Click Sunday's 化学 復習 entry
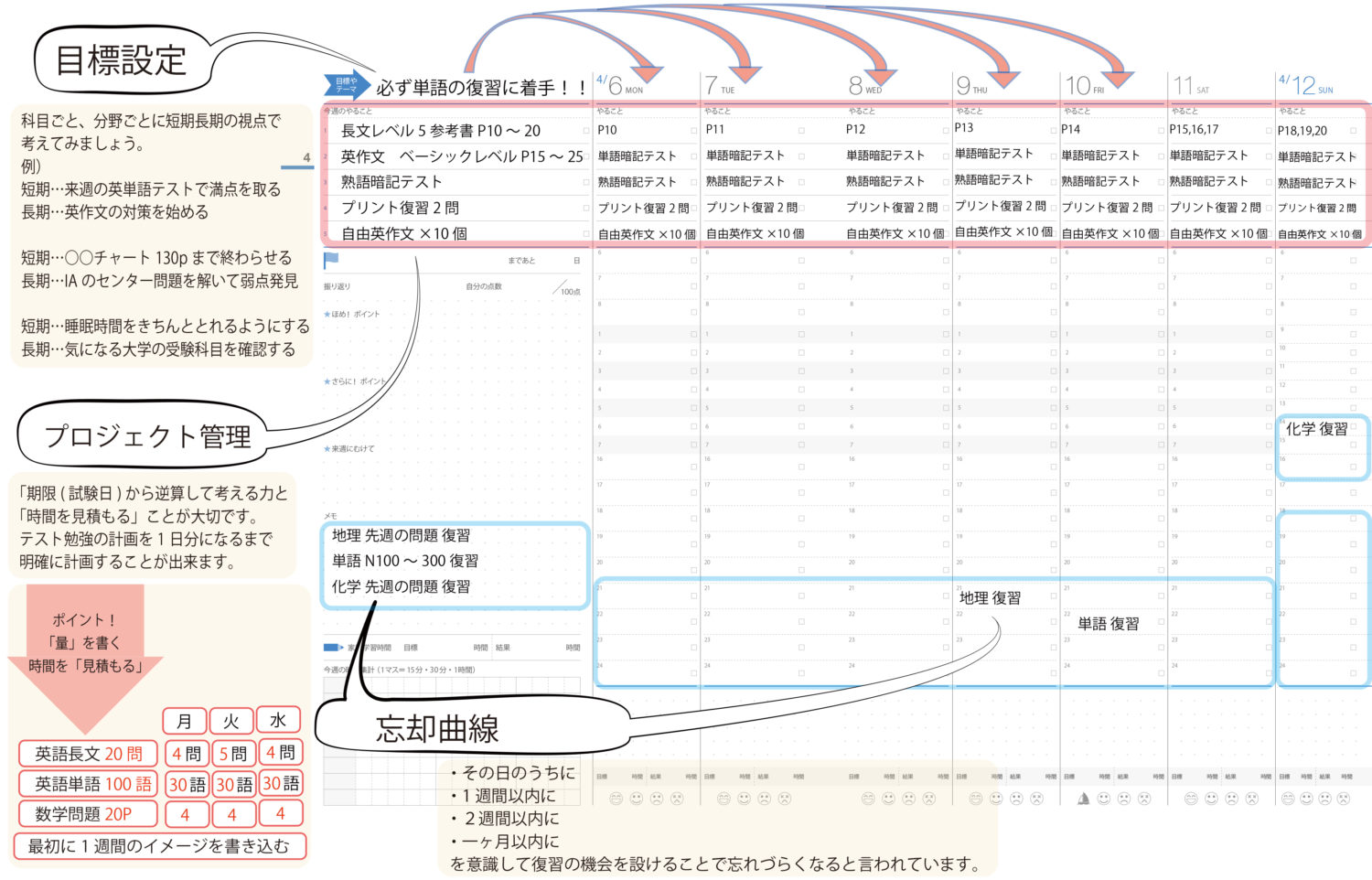The image size is (1372, 880). coord(1316,428)
